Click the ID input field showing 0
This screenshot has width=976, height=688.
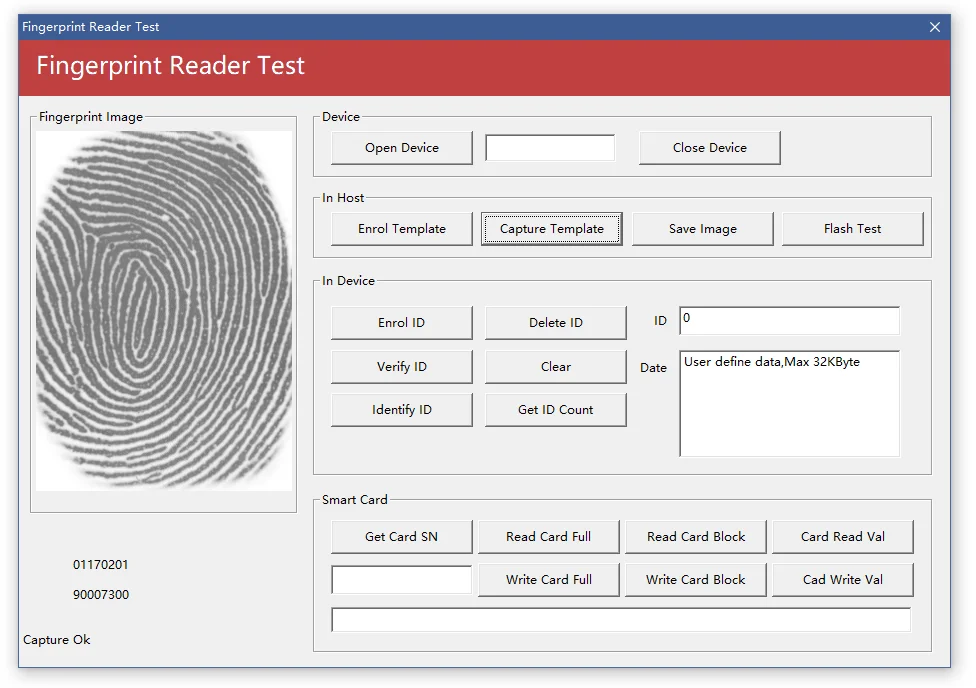[788, 320]
